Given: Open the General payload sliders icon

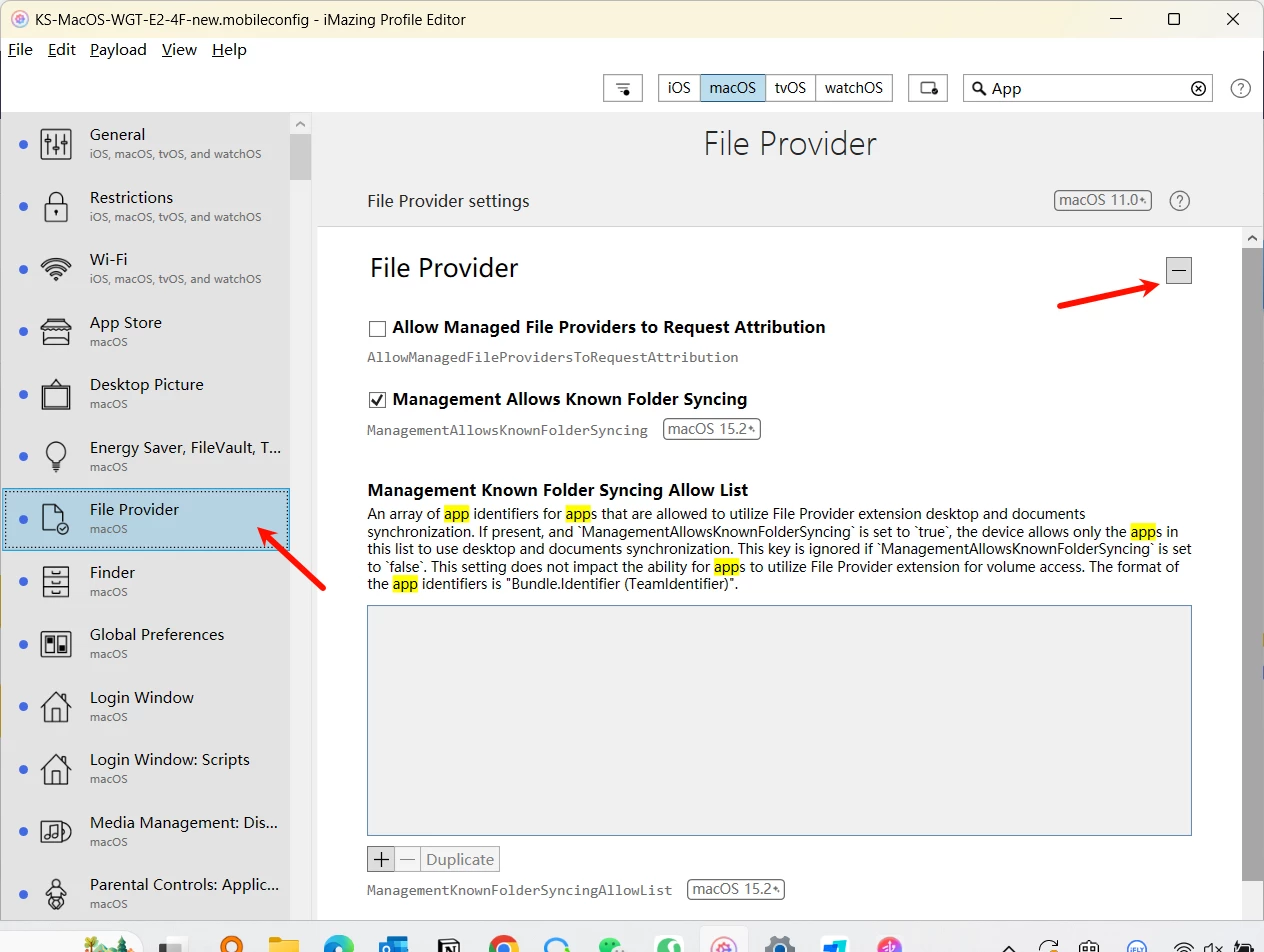Looking at the screenshot, I should [56, 144].
